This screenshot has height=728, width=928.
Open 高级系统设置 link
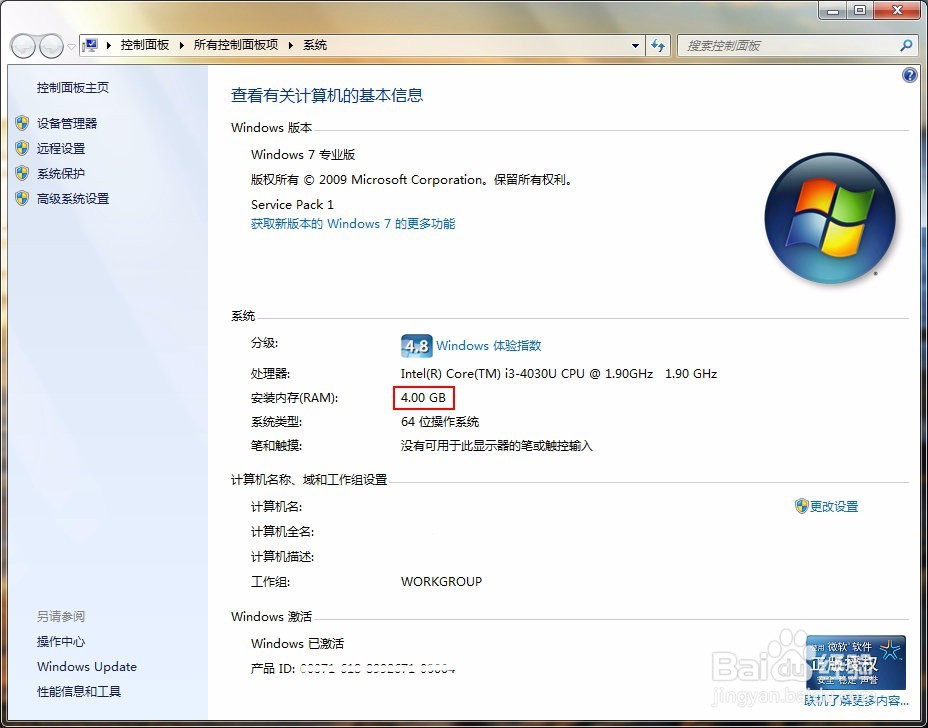pyautogui.click(x=73, y=198)
